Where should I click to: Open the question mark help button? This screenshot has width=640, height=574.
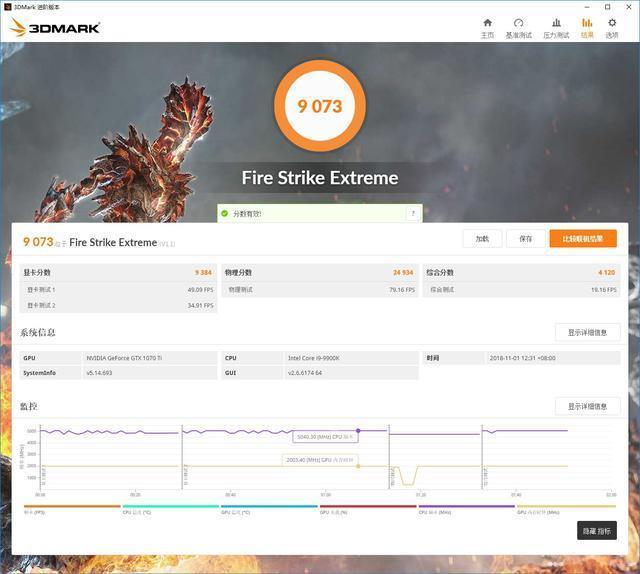pos(413,213)
